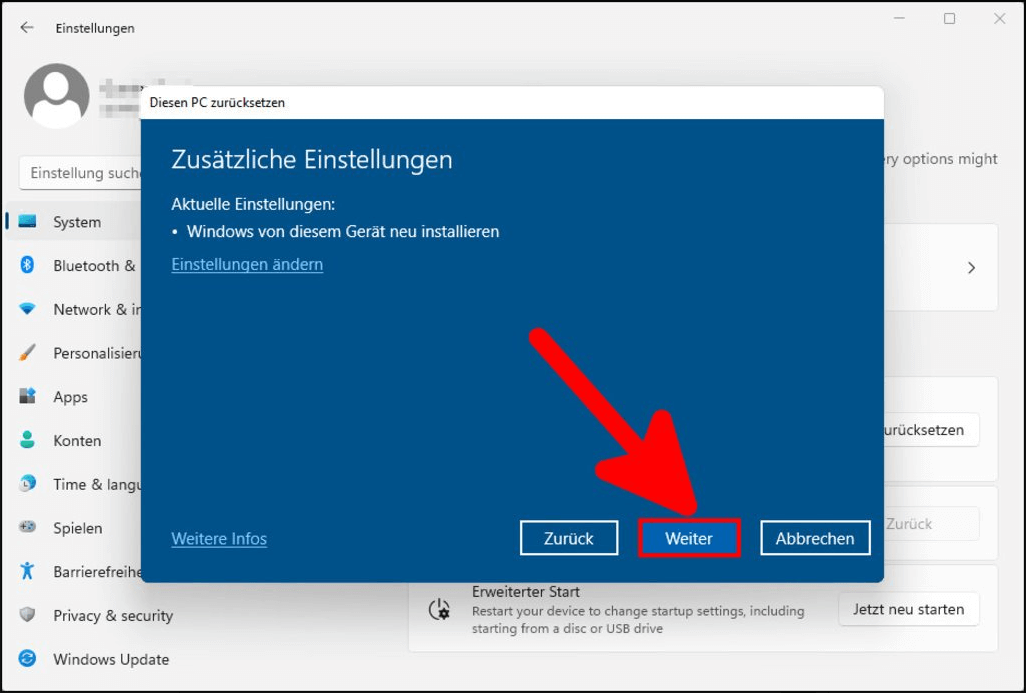Open the Apps section icon

tap(29, 397)
